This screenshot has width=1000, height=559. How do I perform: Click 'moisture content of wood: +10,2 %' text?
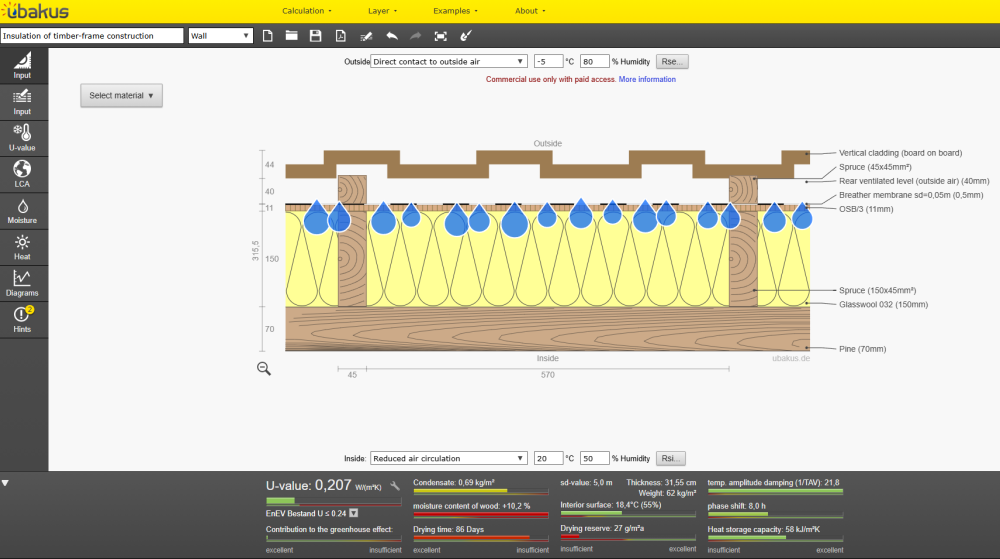pyautogui.click(x=471, y=506)
